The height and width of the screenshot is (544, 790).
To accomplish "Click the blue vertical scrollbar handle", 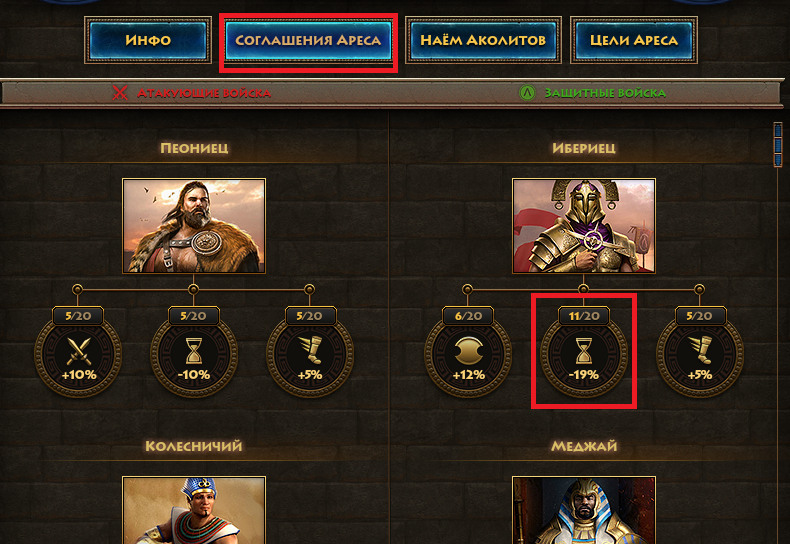I will (778, 144).
